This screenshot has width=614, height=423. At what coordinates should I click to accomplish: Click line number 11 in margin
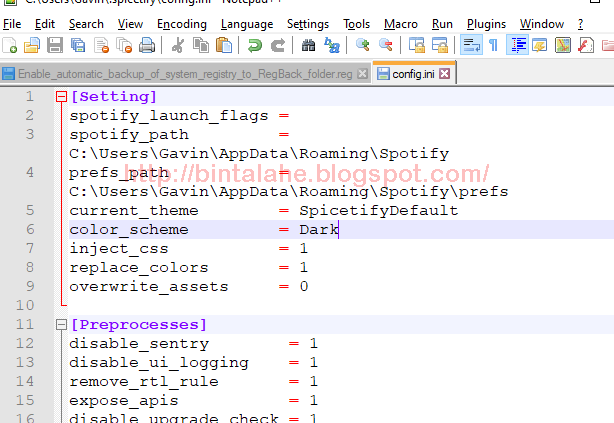pos(25,324)
